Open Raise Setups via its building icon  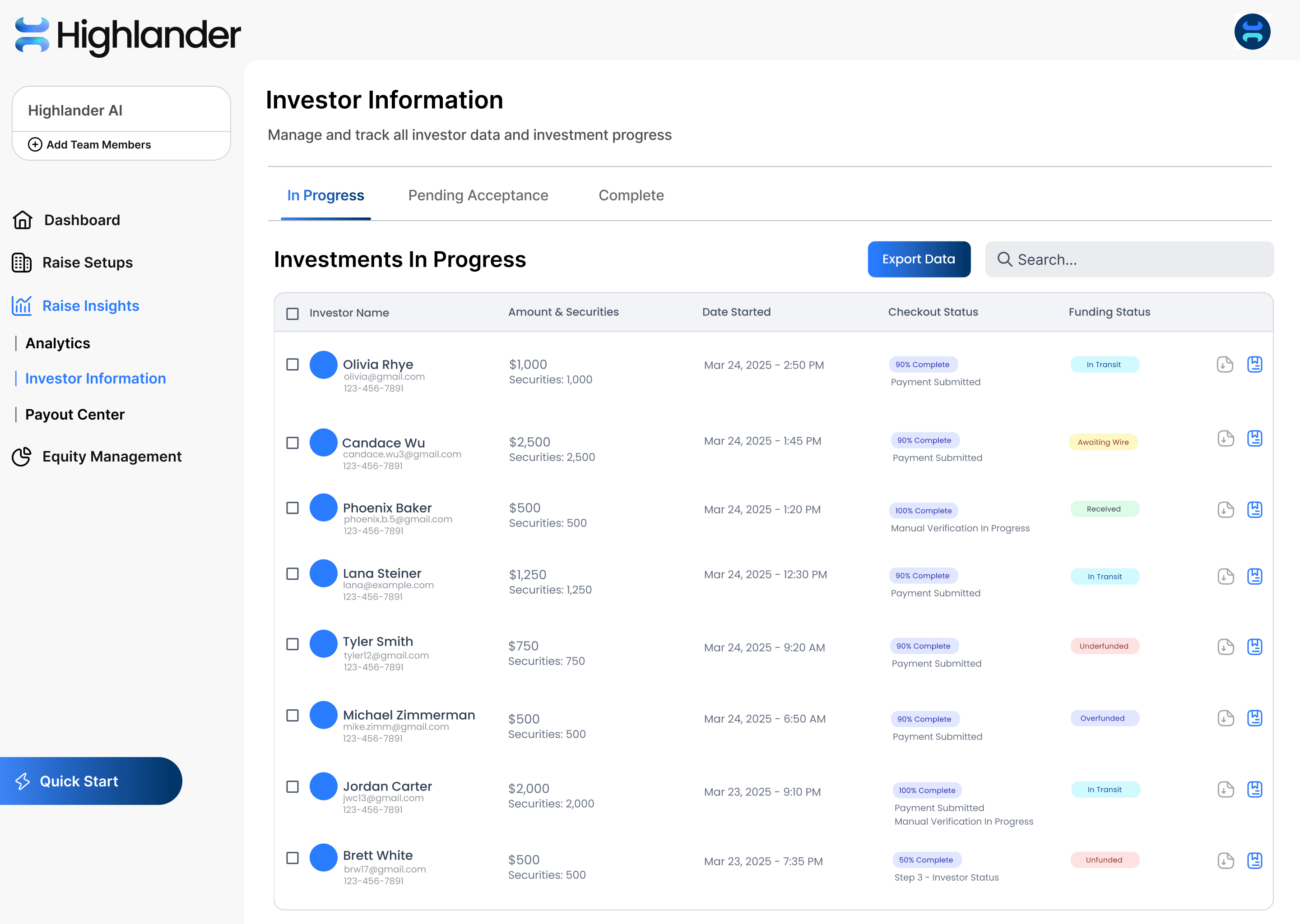coord(22,262)
